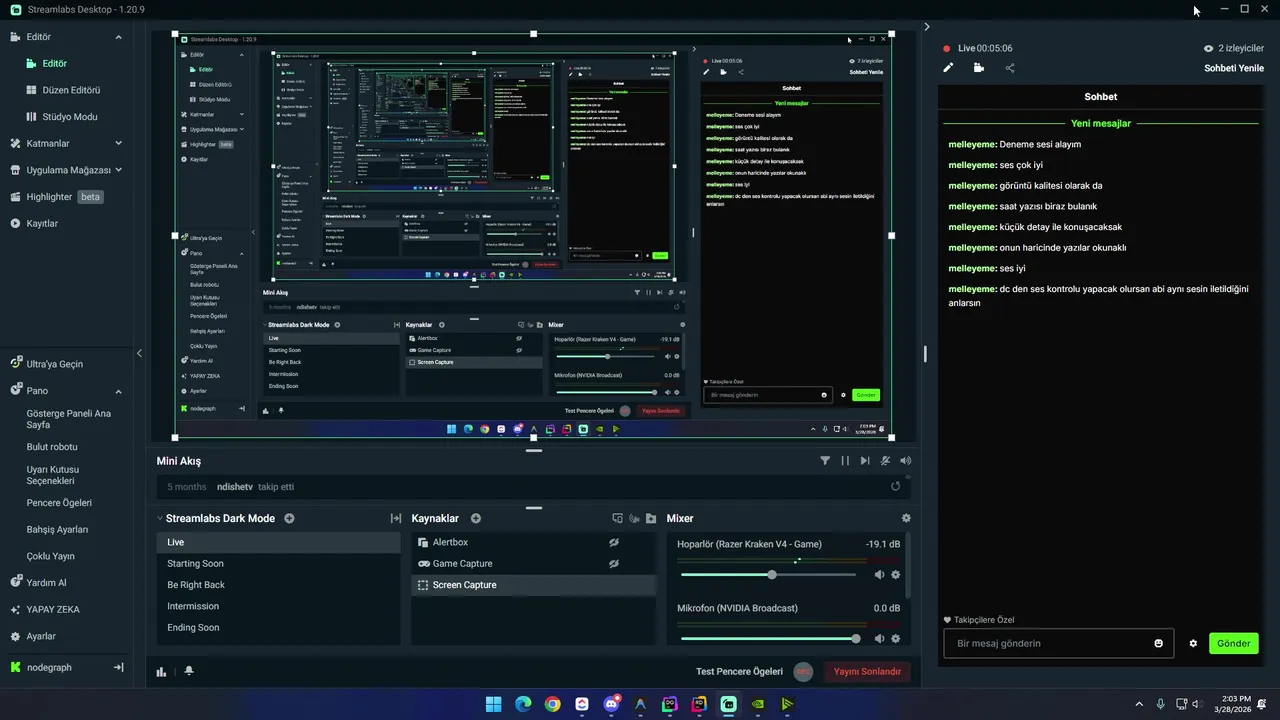Select the Alertbox source row

click(534, 542)
